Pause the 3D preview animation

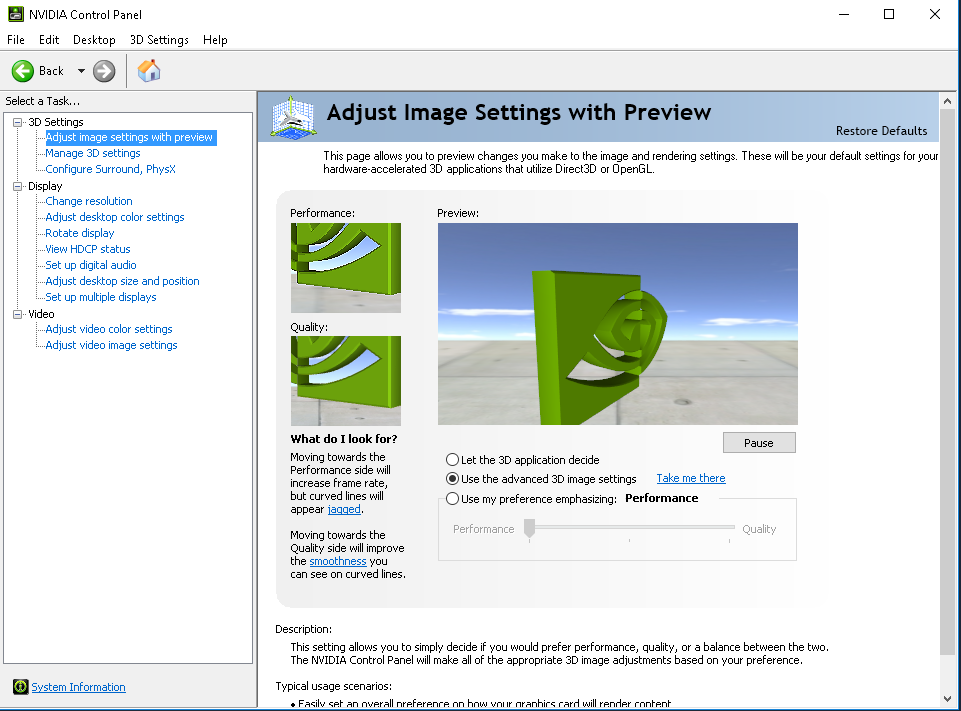(759, 443)
